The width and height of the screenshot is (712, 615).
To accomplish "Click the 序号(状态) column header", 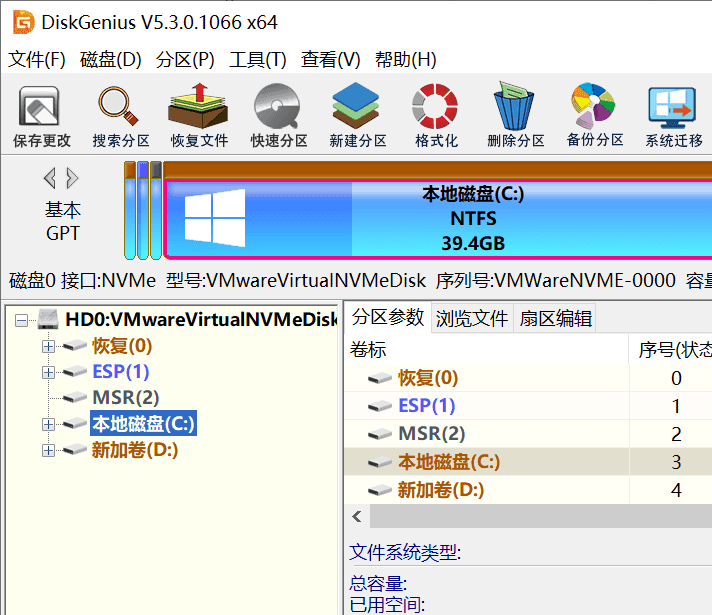I will coord(671,349).
